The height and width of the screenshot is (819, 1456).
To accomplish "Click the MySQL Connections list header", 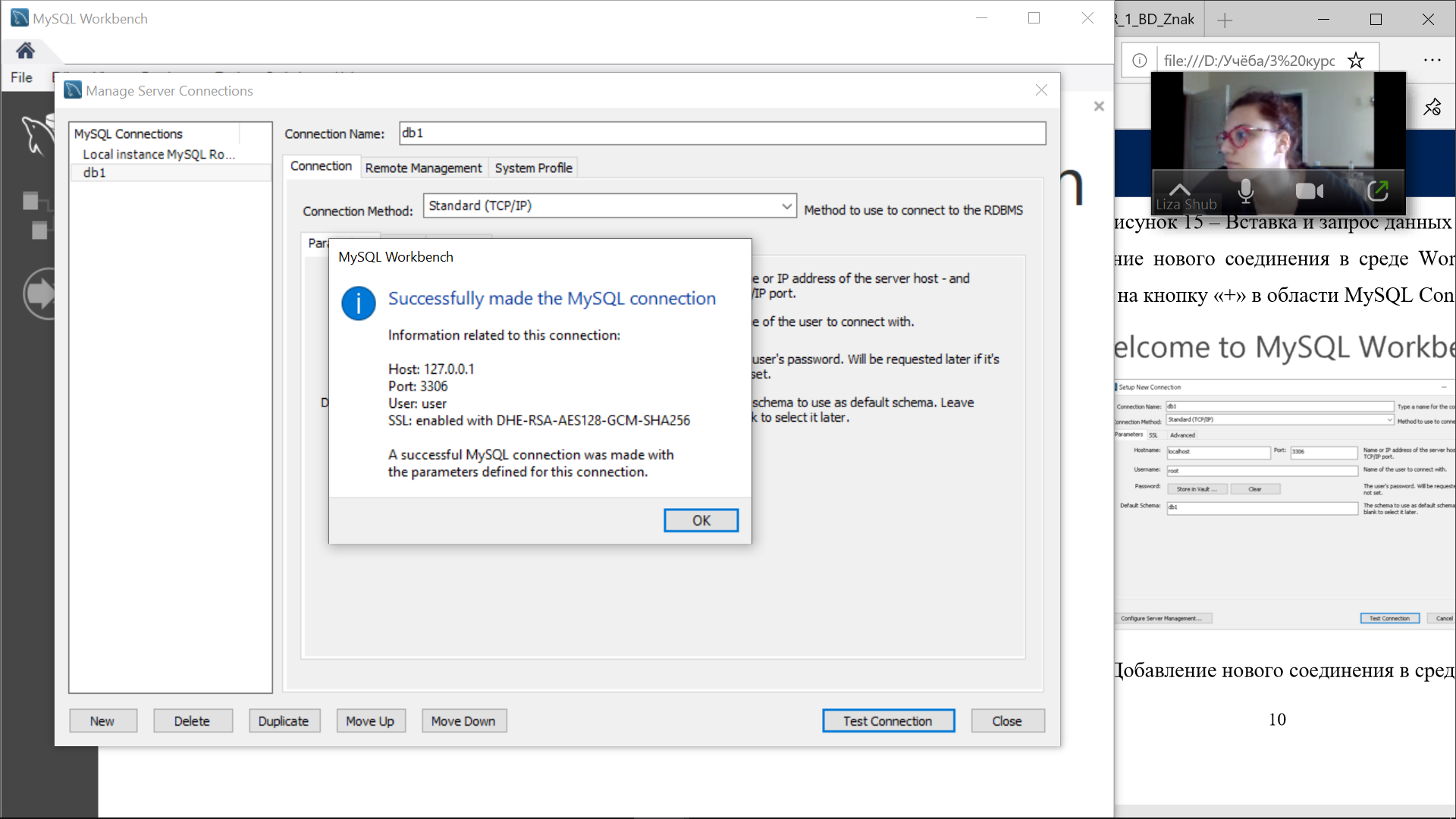I will [x=155, y=133].
